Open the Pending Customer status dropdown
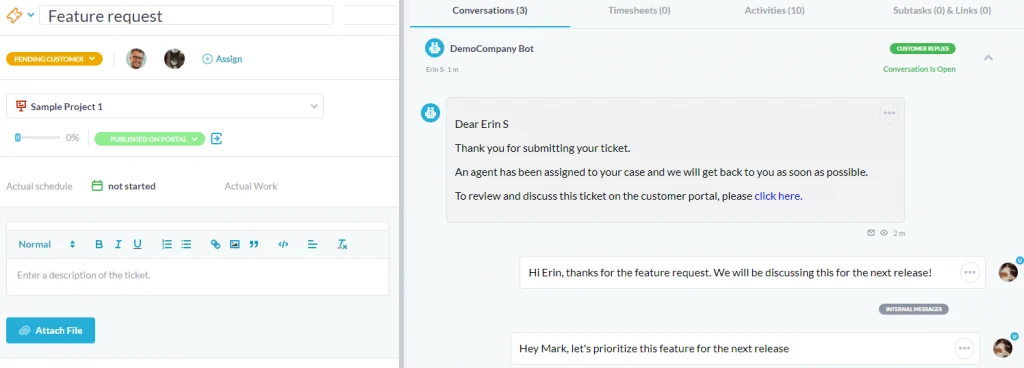Image resolution: width=1024 pixels, height=368 pixels. pos(54,59)
